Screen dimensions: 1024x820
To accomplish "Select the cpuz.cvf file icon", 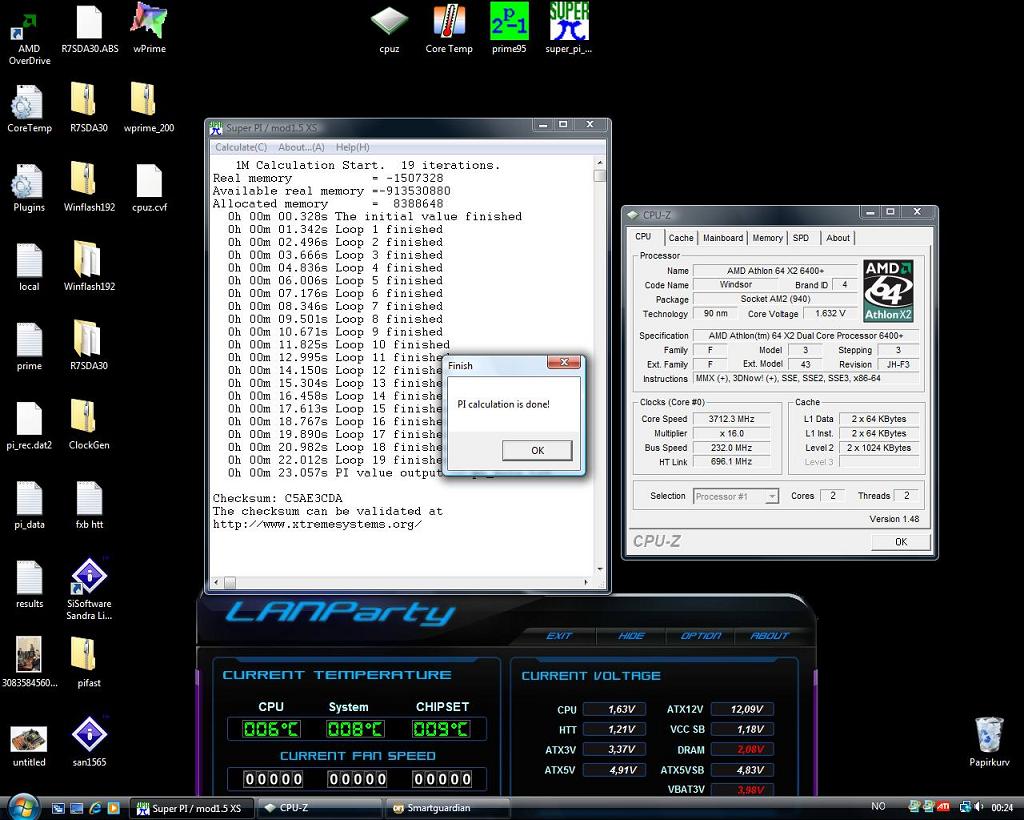I will (149, 188).
